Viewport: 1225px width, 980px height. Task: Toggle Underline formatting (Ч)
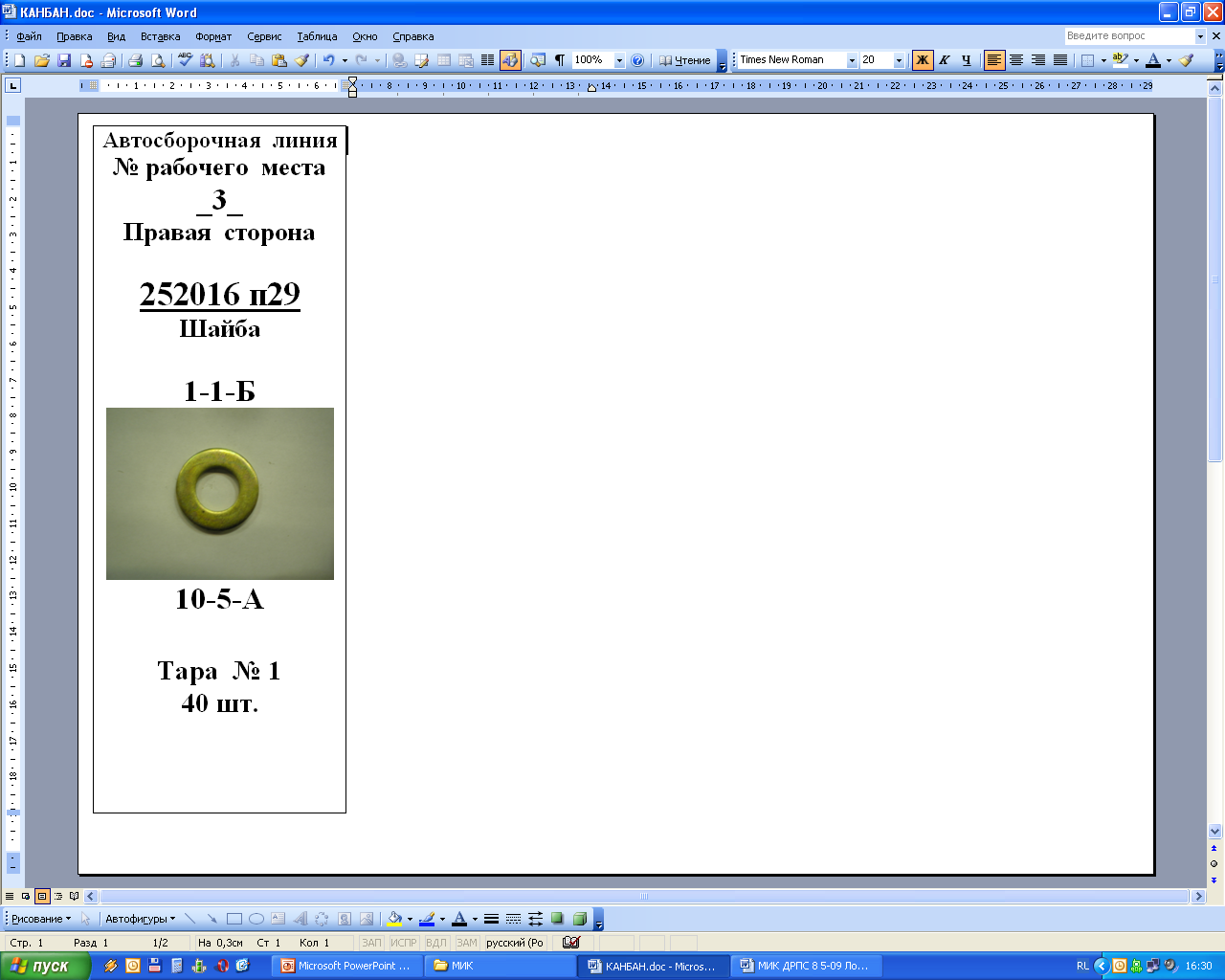[966, 60]
